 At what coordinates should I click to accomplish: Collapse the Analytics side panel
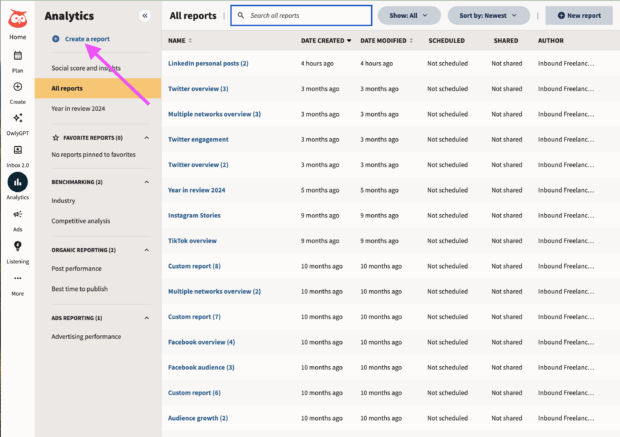tap(144, 16)
